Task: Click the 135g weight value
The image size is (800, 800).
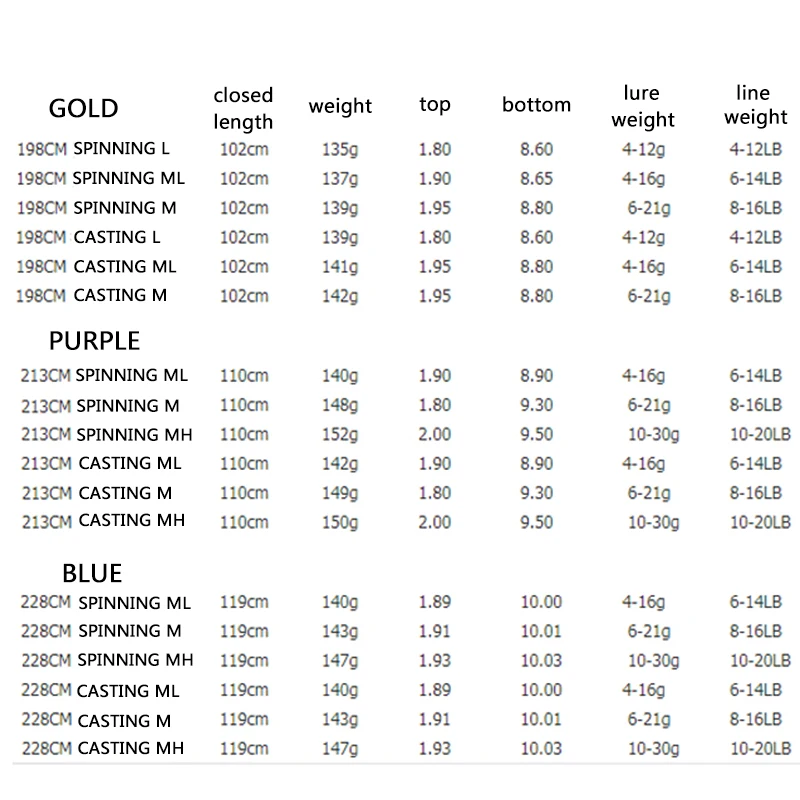Action: pos(340,150)
